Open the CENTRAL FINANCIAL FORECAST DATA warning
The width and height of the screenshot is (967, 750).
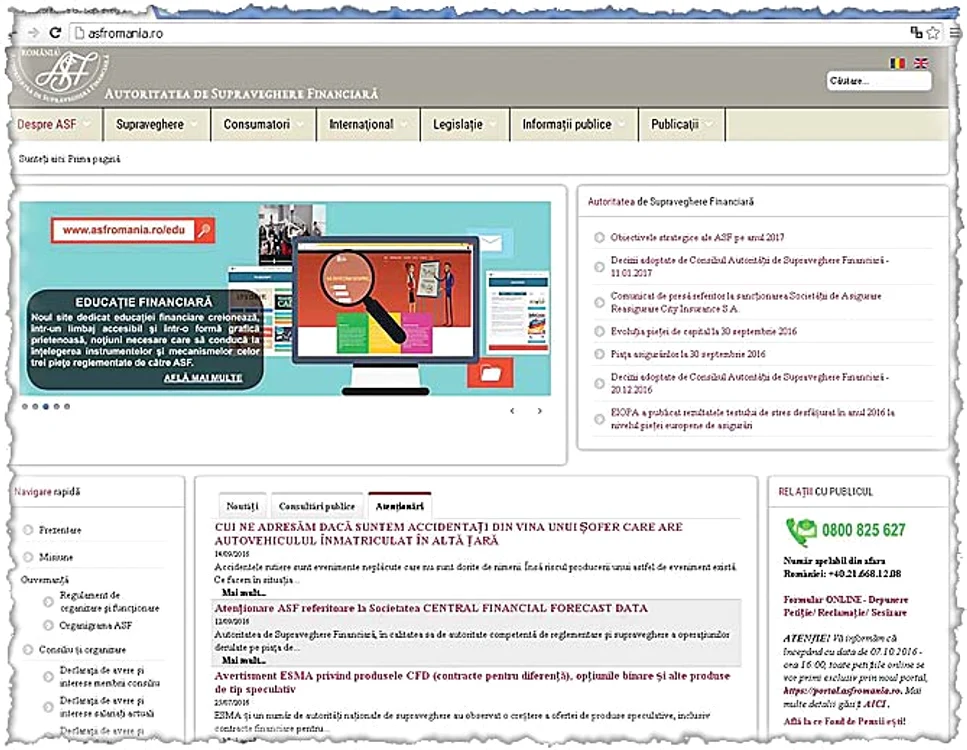(431, 608)
